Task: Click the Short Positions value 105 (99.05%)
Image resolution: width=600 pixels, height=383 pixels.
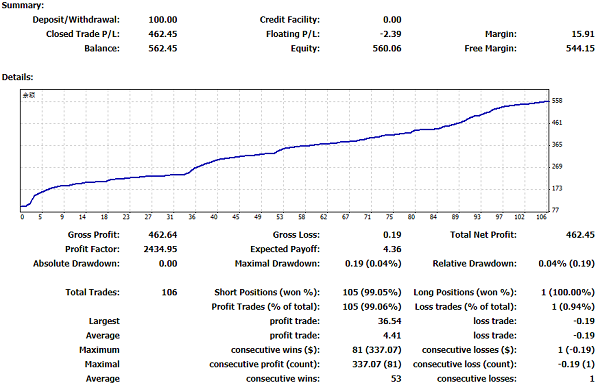Action: [372, 292]
